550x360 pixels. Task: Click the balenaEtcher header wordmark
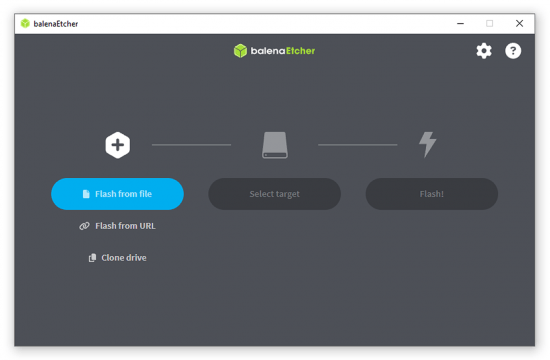pyautogui.click(x=283, y=51)
